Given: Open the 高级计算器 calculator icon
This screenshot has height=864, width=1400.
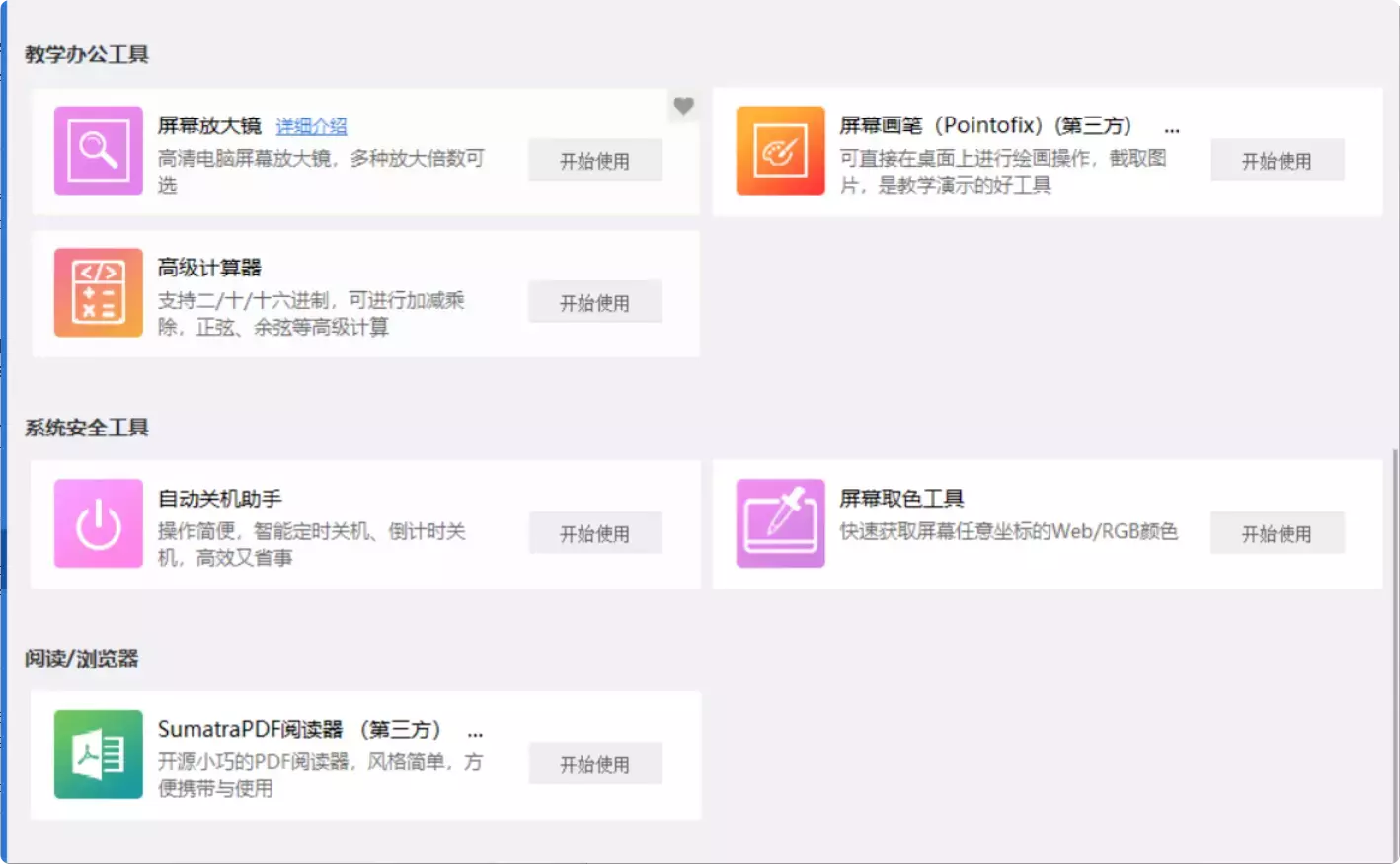Looking at the screenshot, I should click(98, 292).
